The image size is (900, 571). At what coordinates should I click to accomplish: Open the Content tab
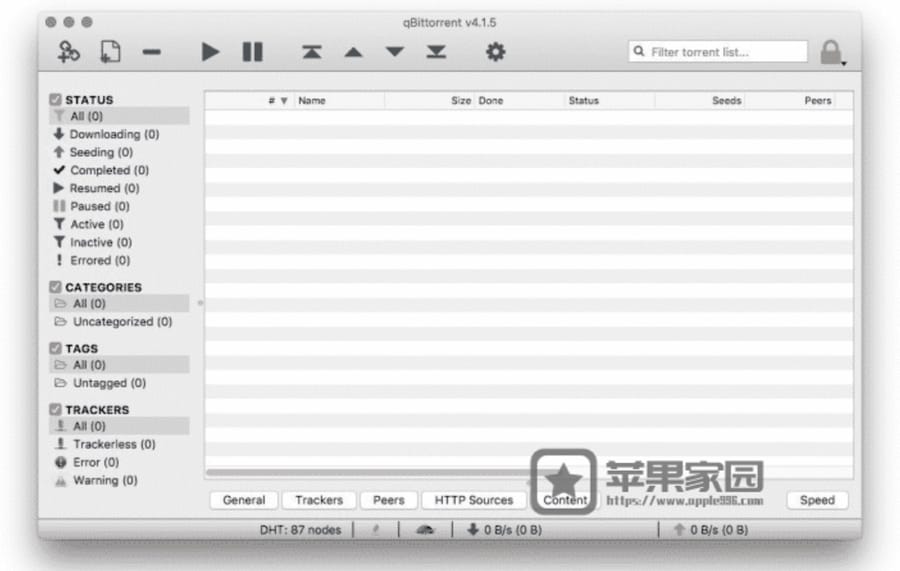pos(565,500)
